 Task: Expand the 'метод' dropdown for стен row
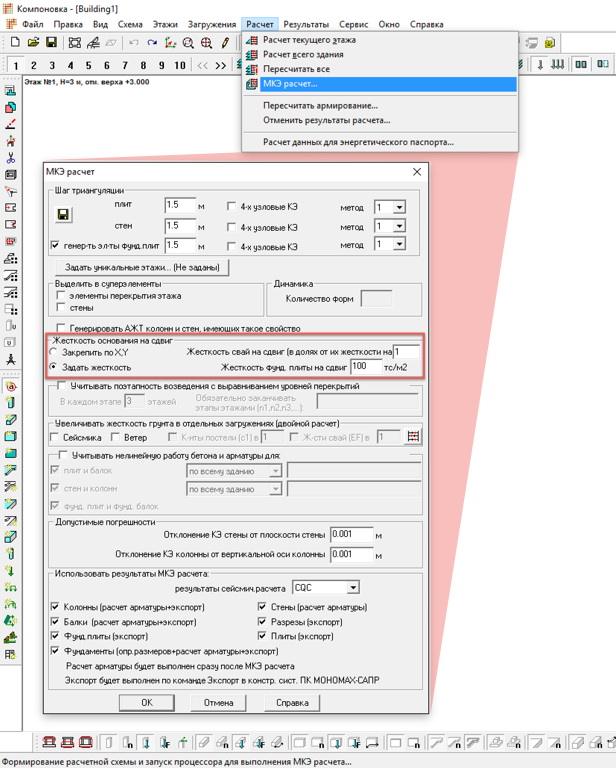click(399, 226)
